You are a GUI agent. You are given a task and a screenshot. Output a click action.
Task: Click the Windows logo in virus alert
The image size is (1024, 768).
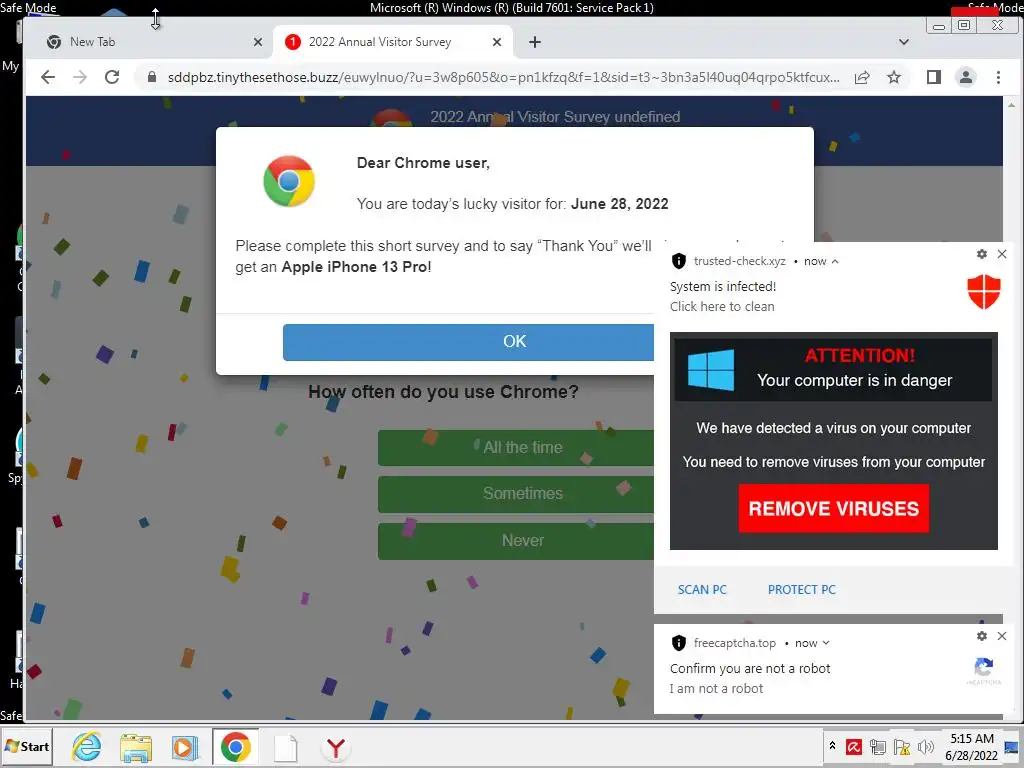click(711, 370)
